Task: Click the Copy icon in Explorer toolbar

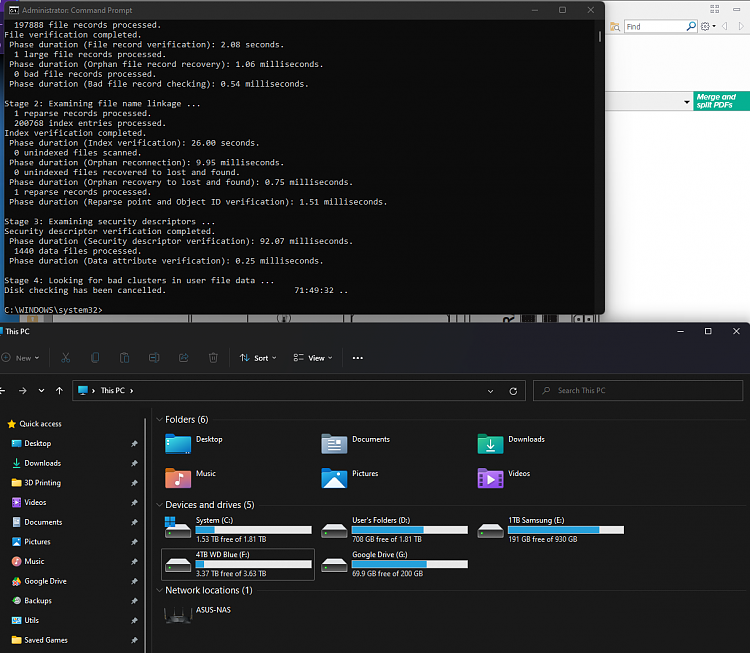Action: pyautogui.click(x=95, y=358)
